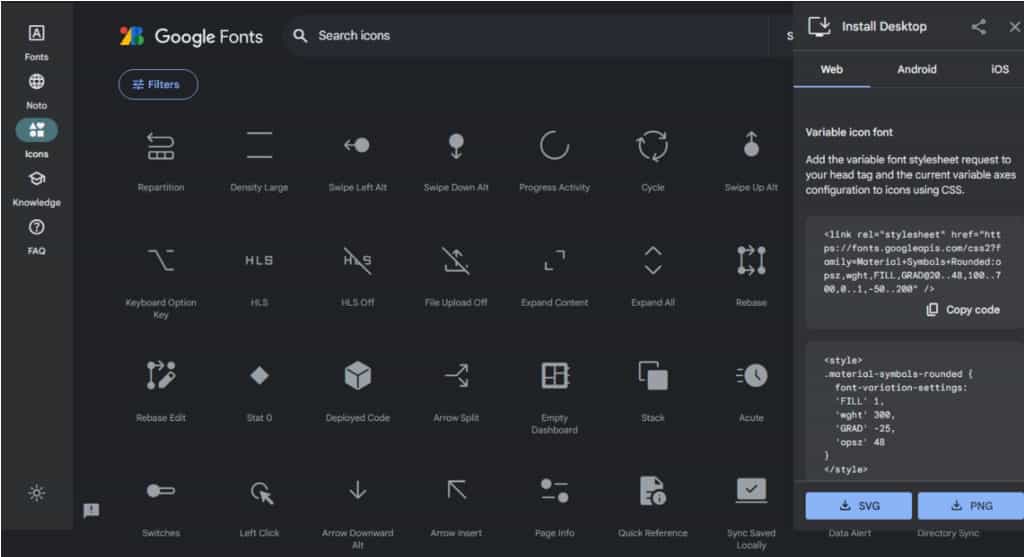Select the Arrow Downward Alt icon
The height and width of the screenshot is (557, 1024).
click(x=357, y=490)
